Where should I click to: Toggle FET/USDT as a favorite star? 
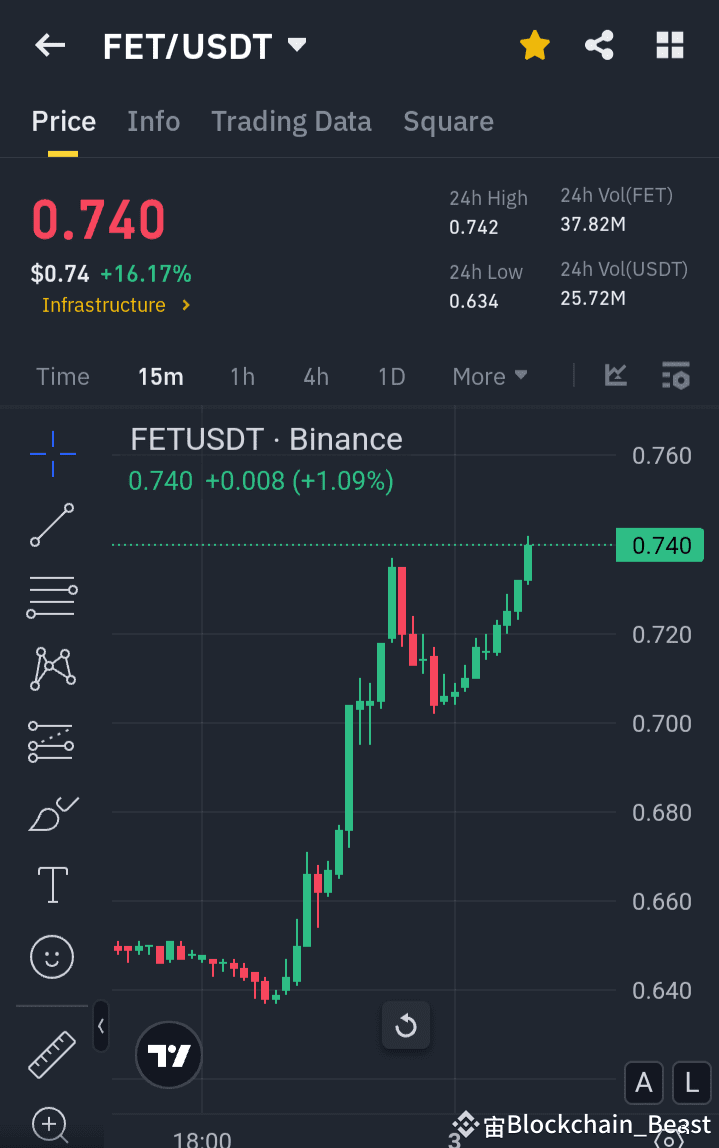tap(535, 45)
